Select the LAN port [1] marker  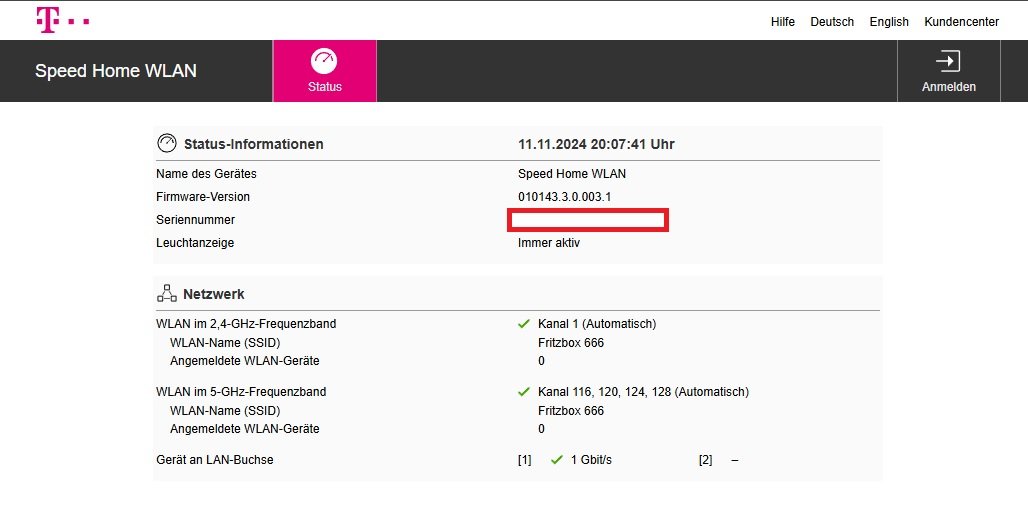pos(524,460)
